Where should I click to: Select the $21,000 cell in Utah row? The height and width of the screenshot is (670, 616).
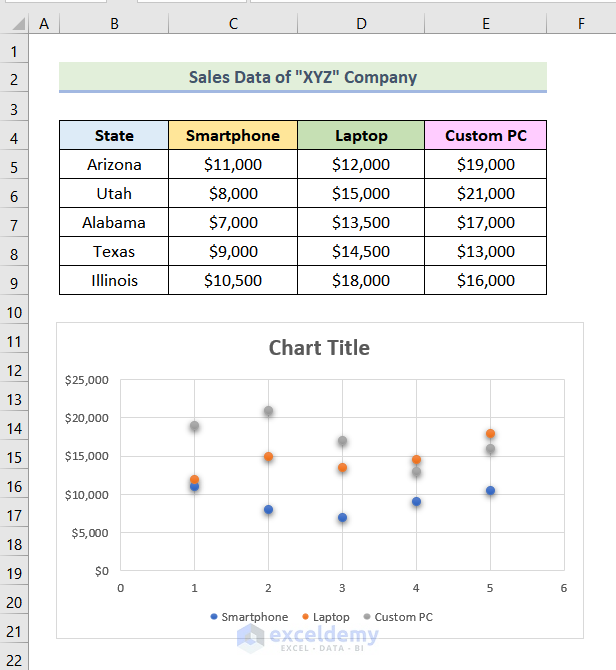coord(485,194)
